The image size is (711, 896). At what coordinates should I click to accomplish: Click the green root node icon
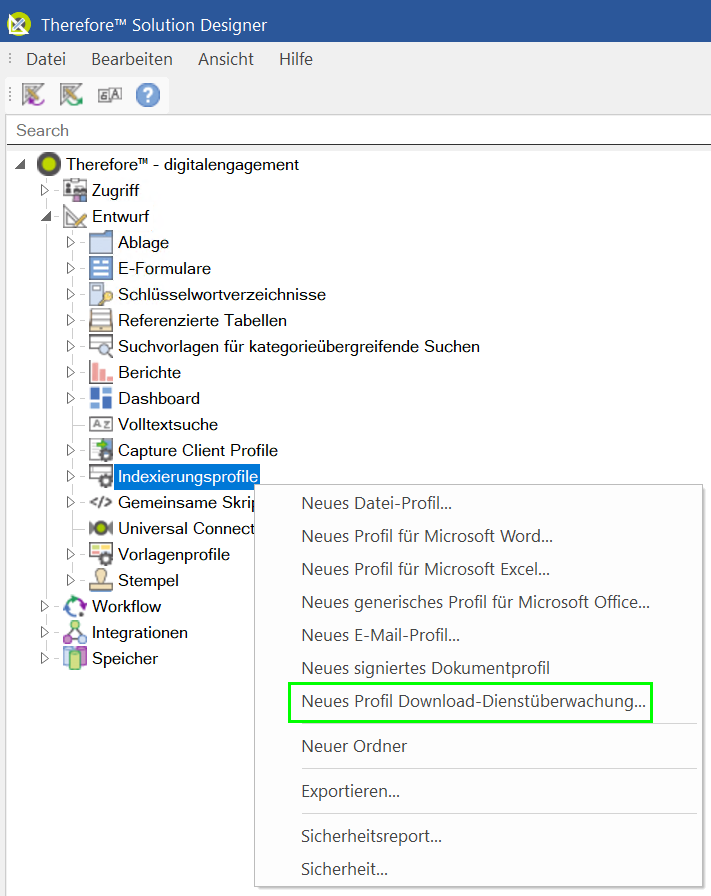pos(49,165)
